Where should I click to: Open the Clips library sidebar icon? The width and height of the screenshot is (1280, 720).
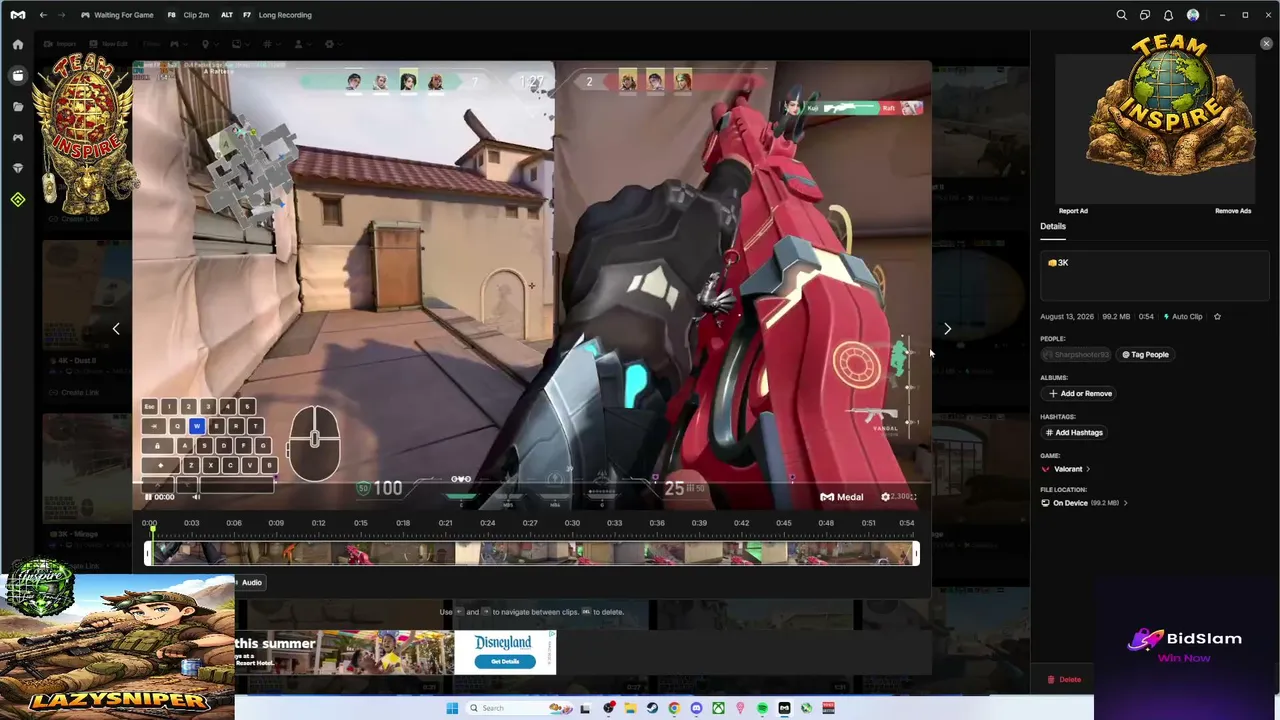click(18, 75)
